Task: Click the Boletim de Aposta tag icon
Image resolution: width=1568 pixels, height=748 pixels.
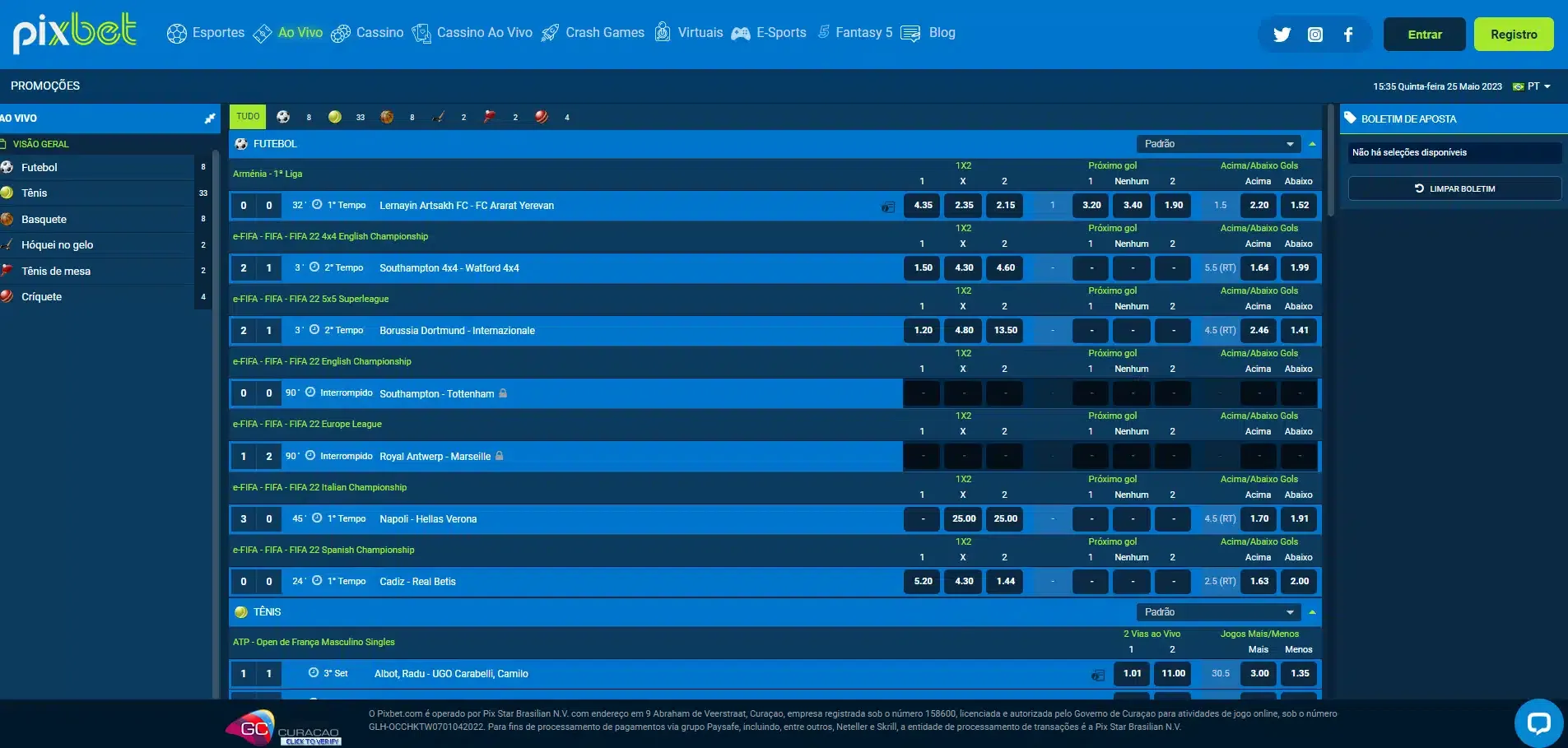Action: click(x=1350, y=118)
